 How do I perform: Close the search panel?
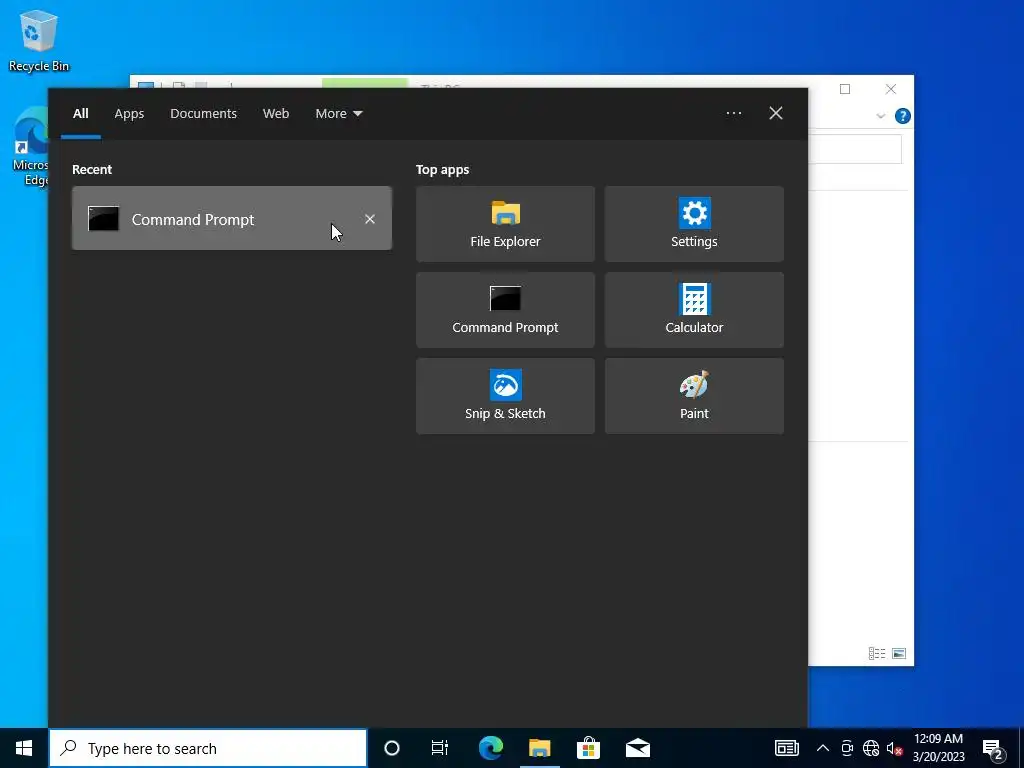[x=775, y=113]
